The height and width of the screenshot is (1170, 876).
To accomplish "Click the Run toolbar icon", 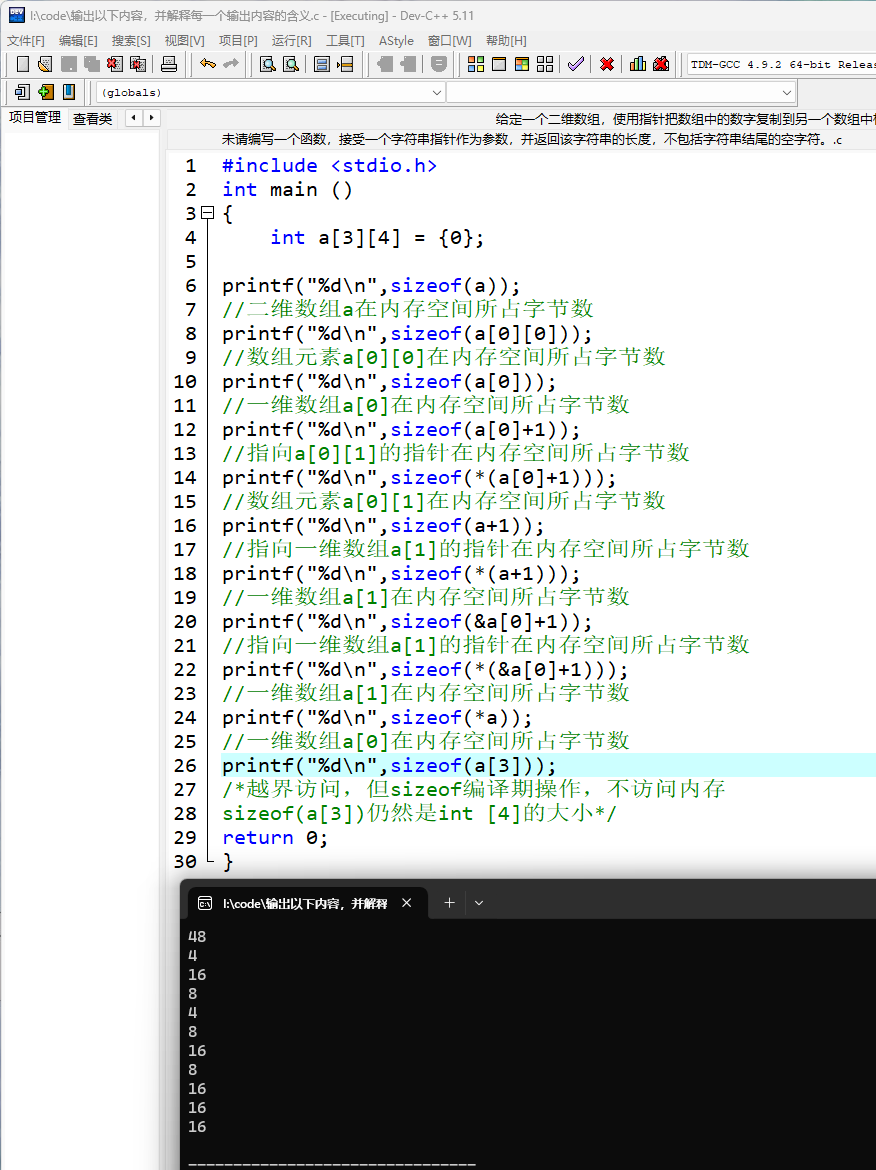I will coord(498,64).
